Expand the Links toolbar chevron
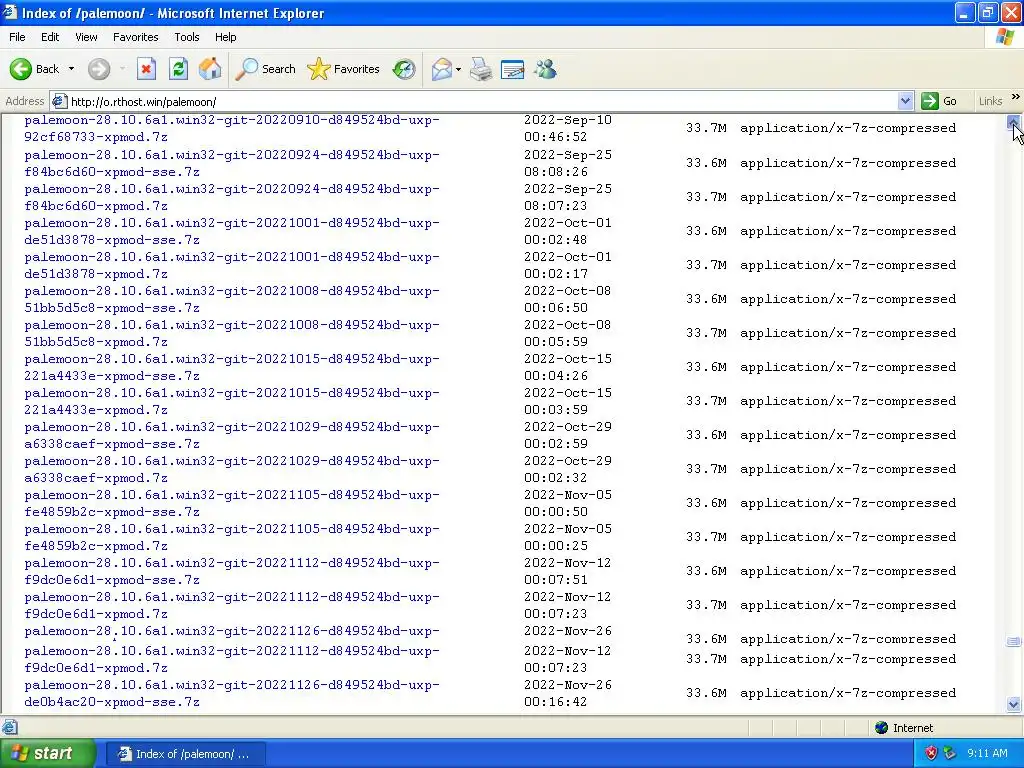Image resolution: width=1024 pixels, height=768 pixels. pos(1016,97)
